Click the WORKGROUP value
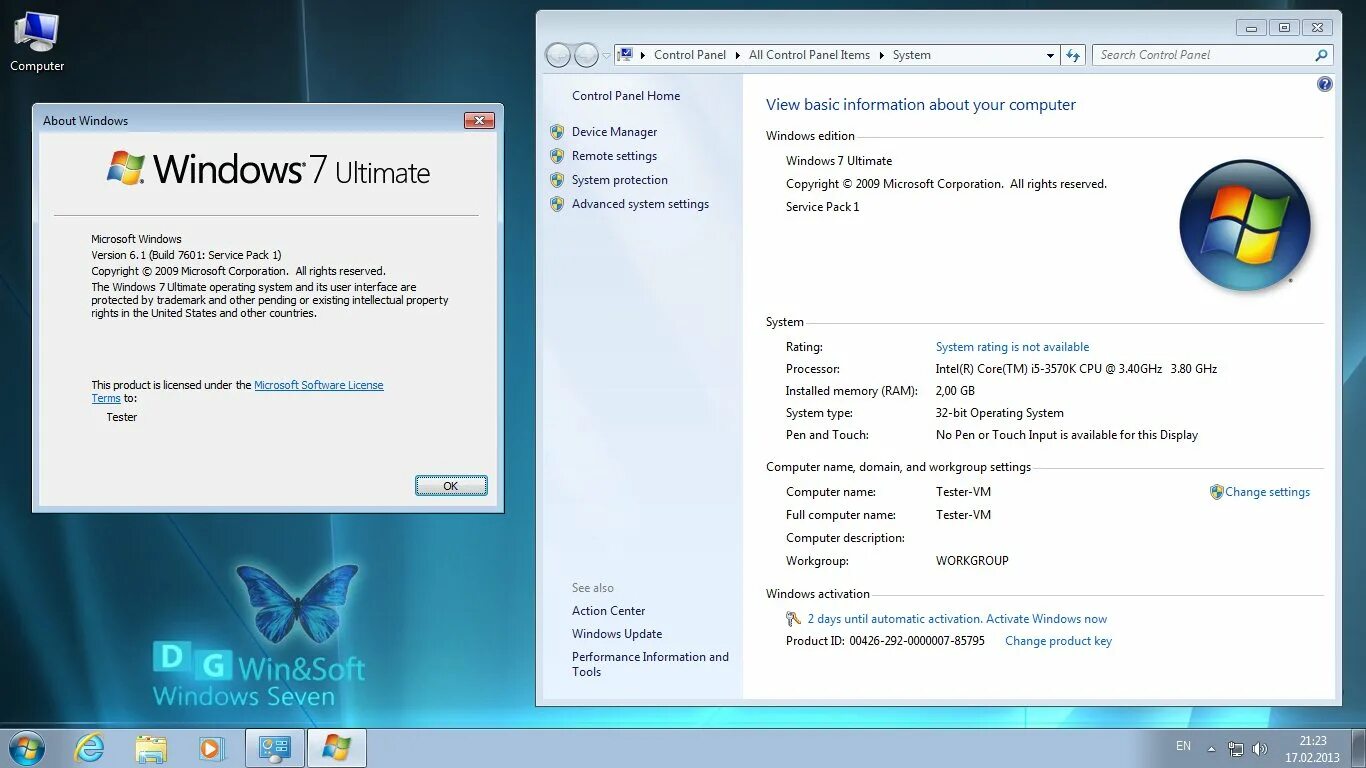This screenshot has height=768, width=1366. (x=972, y=561)
